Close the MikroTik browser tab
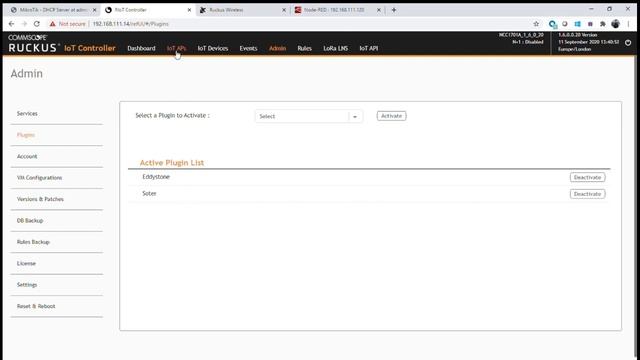The image size is (640, 360). tap(95, 10)
